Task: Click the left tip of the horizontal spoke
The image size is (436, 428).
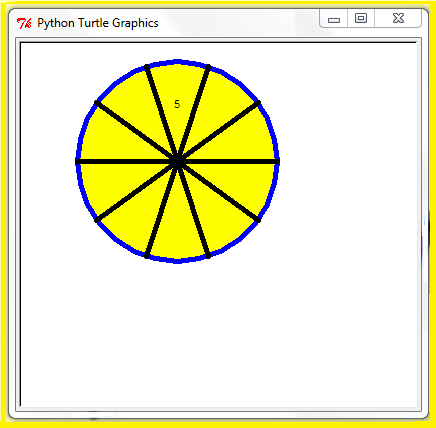Action: pyautogui.click(x=78, y=162)
